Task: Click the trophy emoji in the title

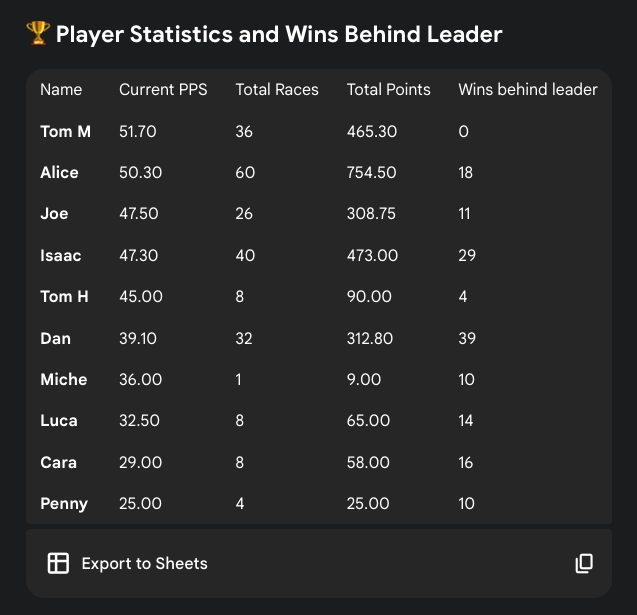Action: point(38,35)
